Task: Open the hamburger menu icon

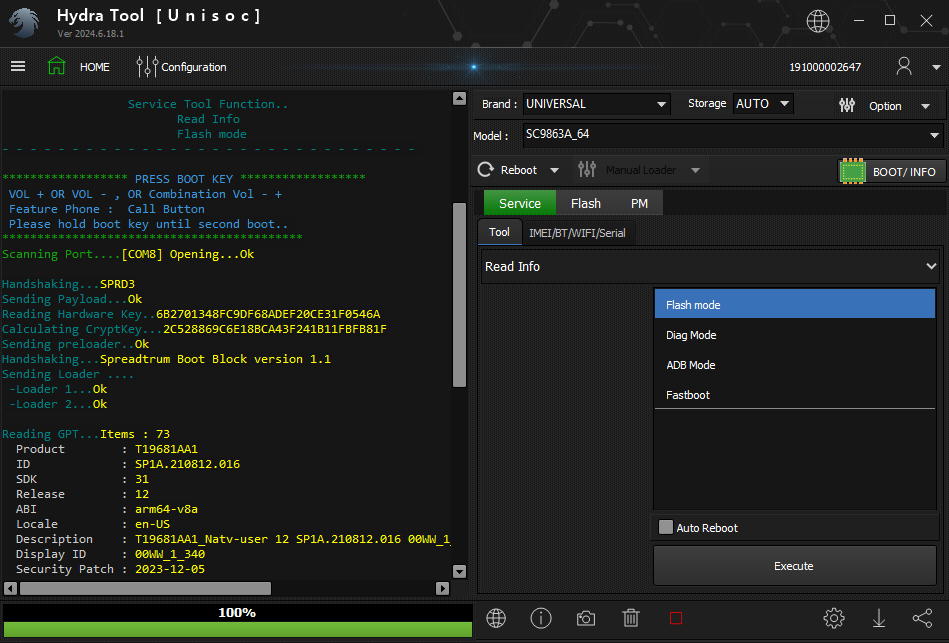Action: pyautogui.click(x=18, y=67)
